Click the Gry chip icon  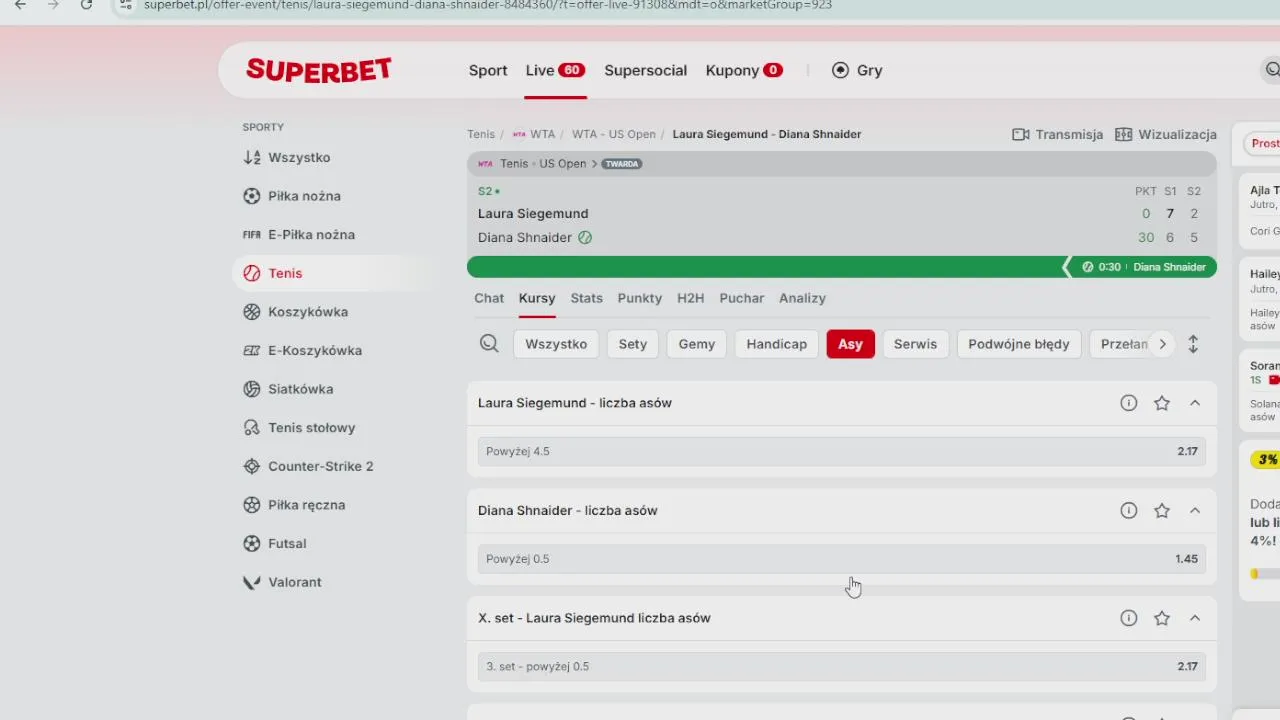pyautogui.click(x=840, y=70)
